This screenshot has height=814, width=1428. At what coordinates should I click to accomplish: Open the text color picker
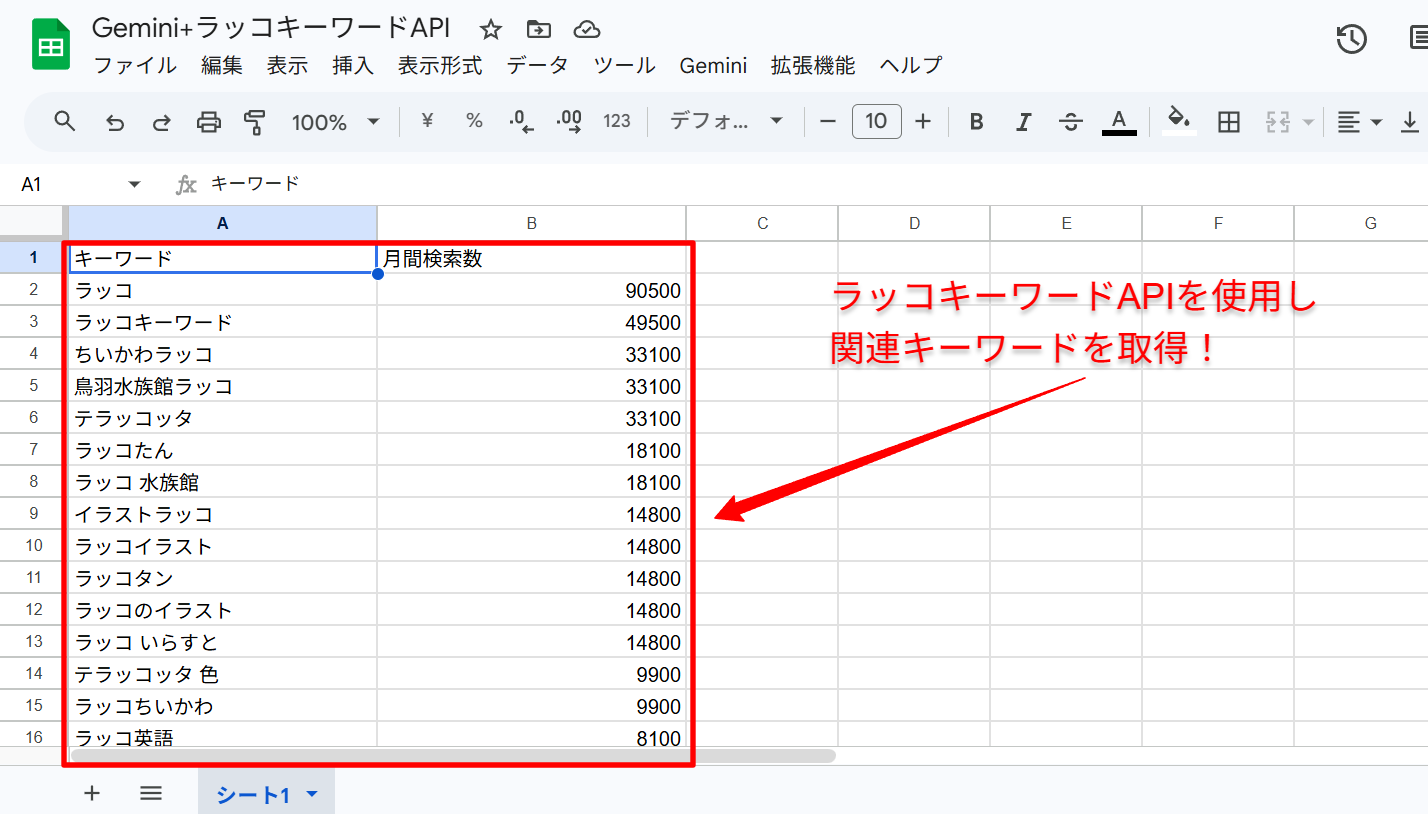click(x=1119, y=122)
